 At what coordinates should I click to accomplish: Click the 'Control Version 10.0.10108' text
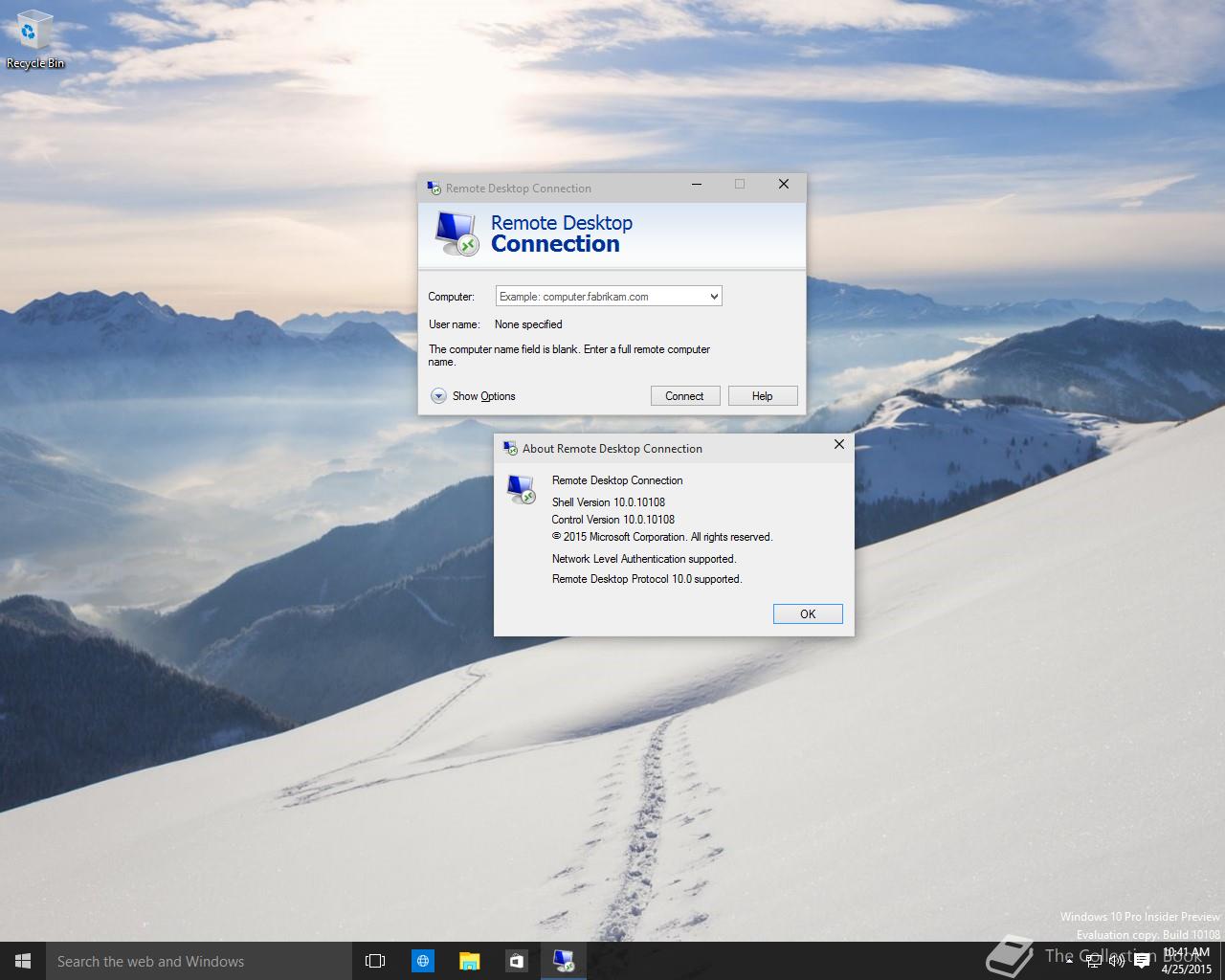(x=613, y=520)
